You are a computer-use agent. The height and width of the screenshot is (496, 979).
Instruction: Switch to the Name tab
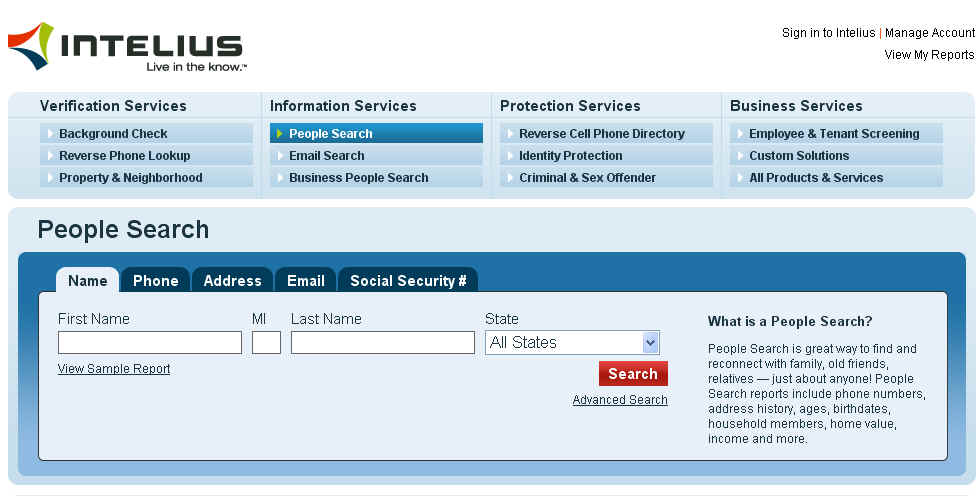87,280
